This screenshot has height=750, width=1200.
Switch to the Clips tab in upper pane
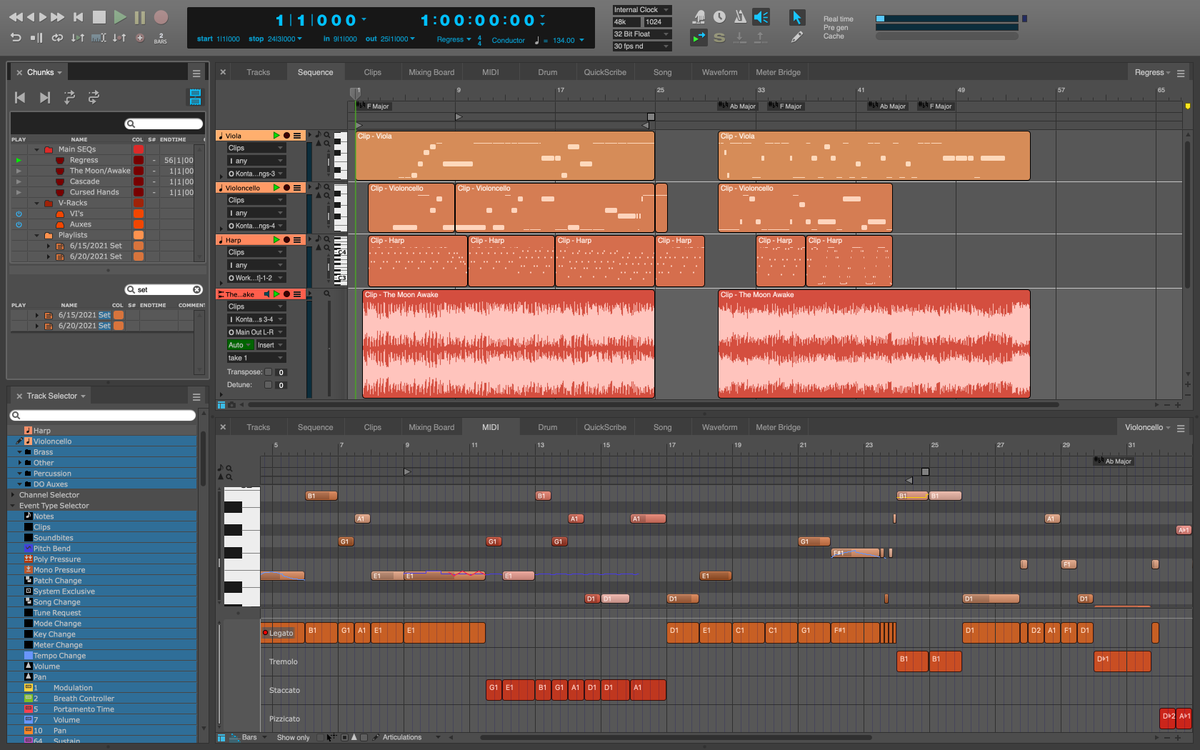(x=373, y=72)
